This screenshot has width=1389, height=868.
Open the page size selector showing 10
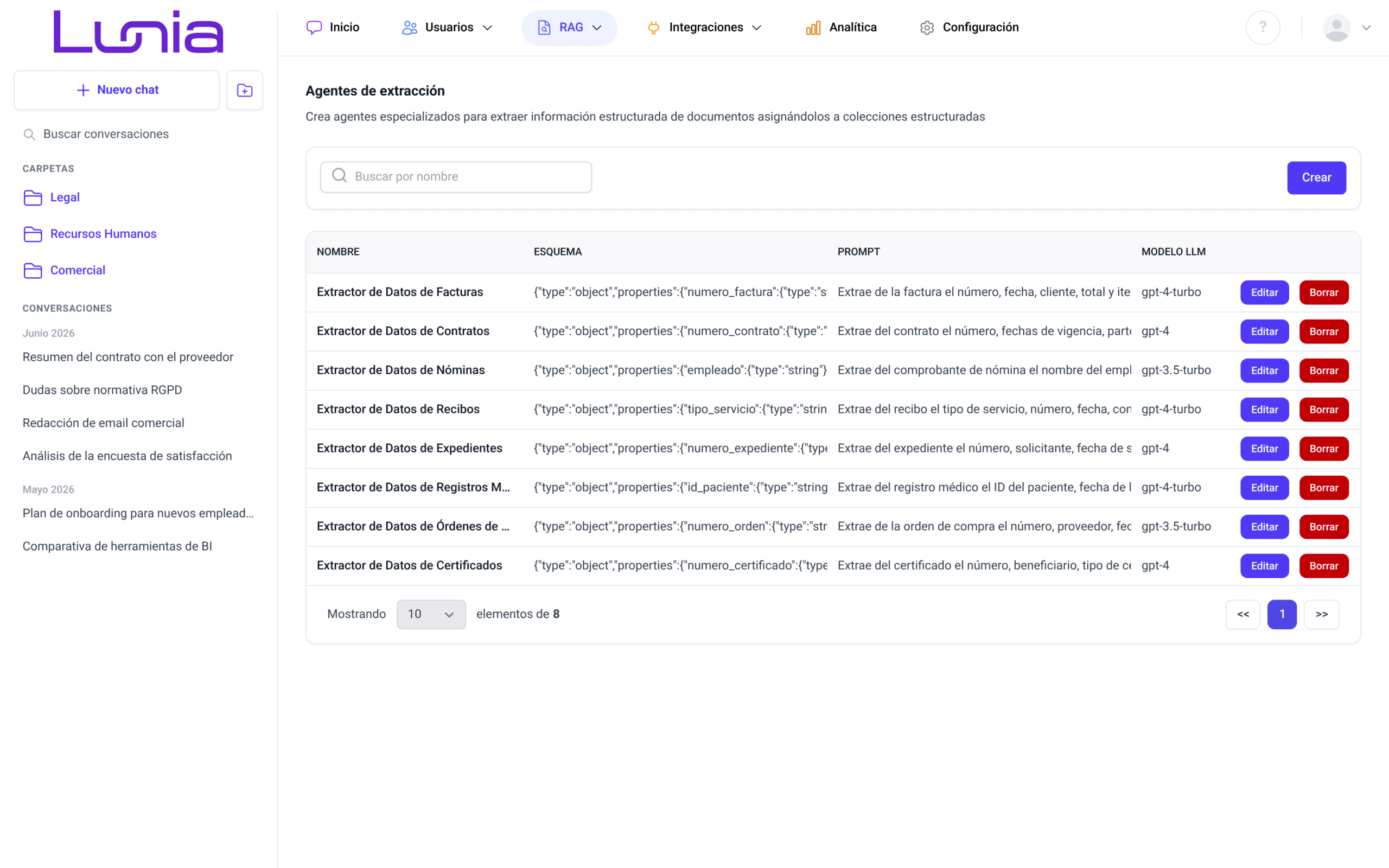click(431, 614)
